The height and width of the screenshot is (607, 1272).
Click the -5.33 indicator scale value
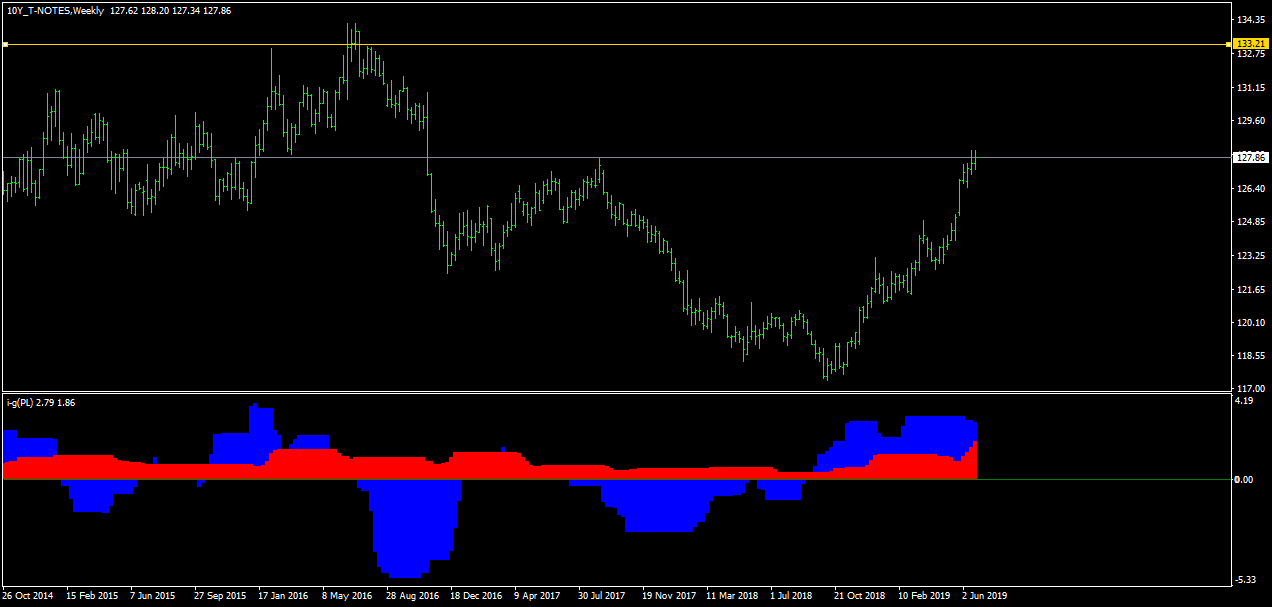coord(1245,580)
